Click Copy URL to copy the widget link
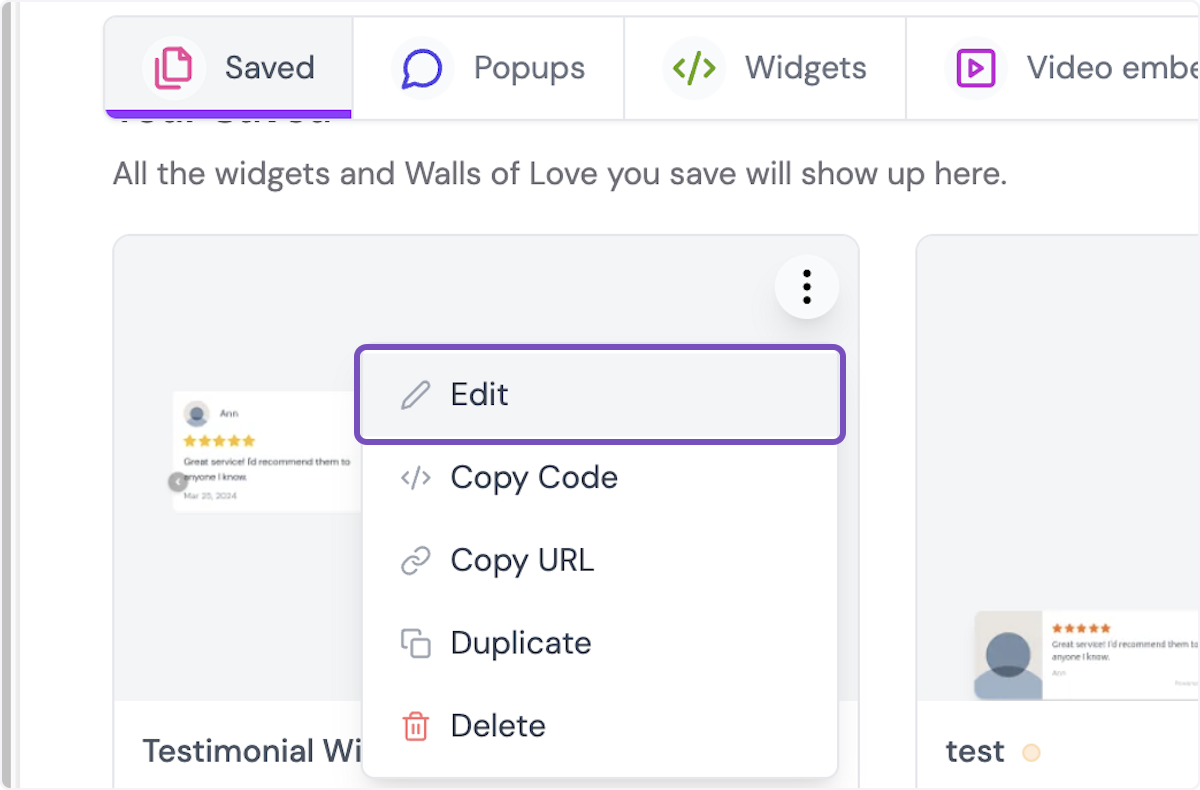 tap(522, 560)
